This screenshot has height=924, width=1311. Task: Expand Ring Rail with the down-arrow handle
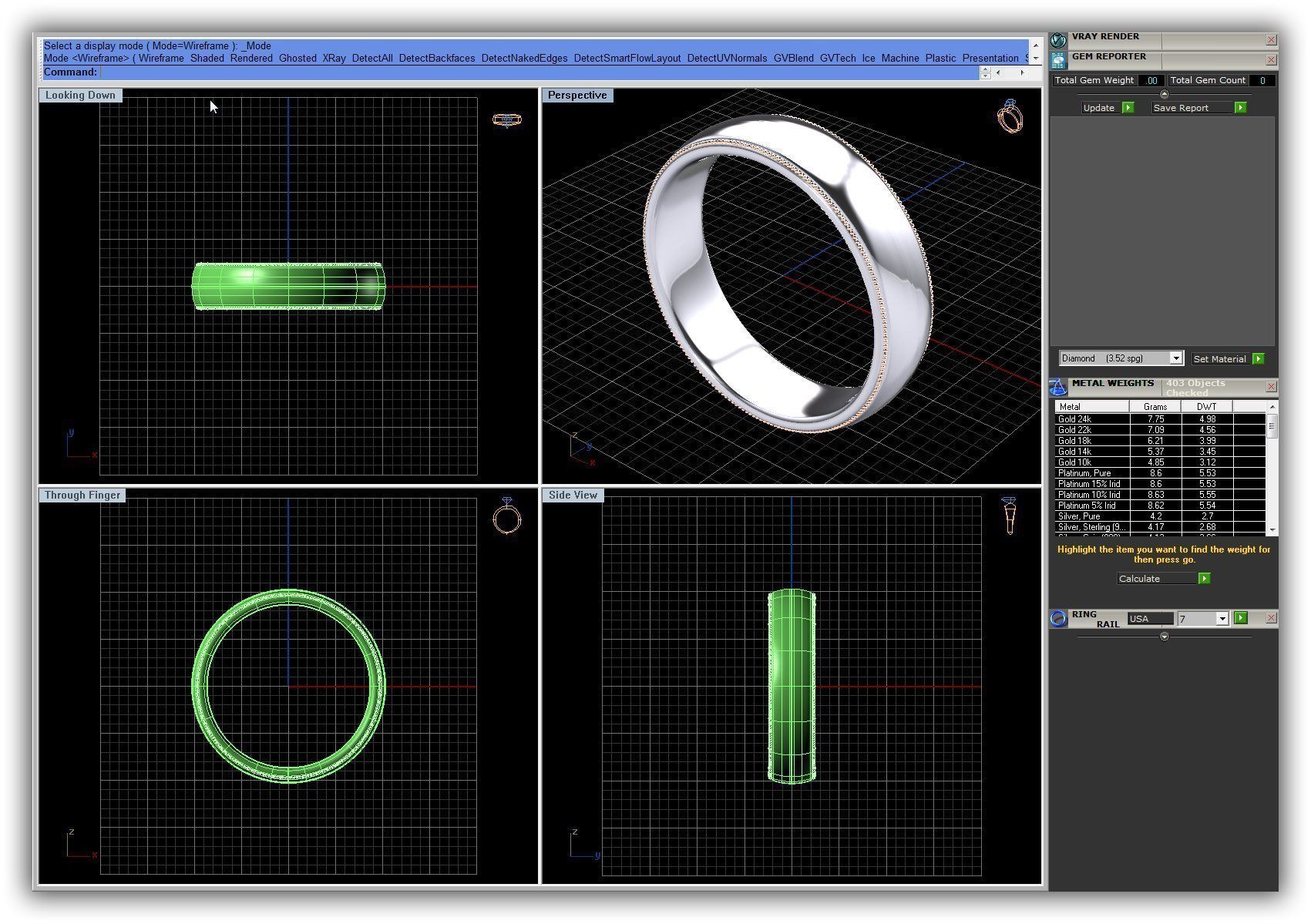(x=1164, y=637)
